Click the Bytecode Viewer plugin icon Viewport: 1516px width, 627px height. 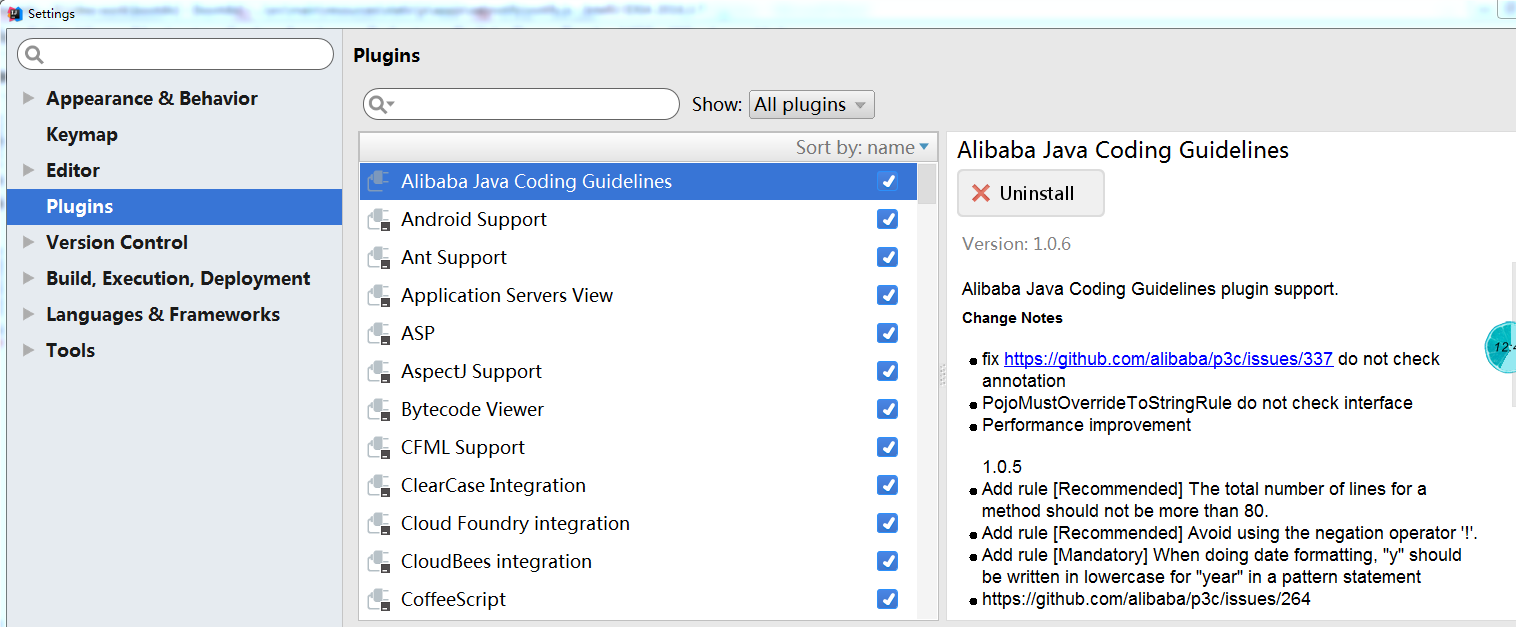[379, 409]
